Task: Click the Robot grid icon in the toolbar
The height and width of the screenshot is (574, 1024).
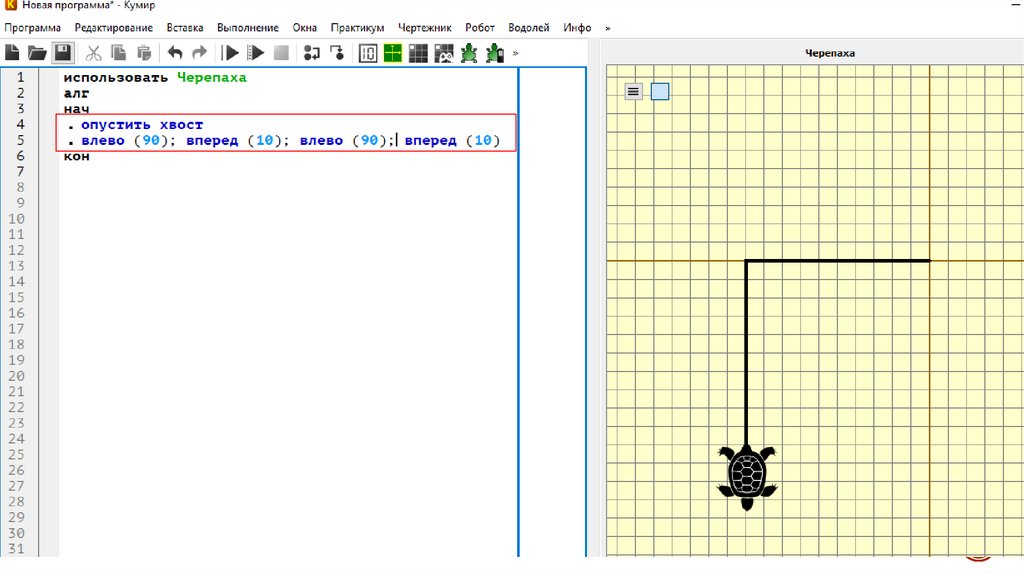Action: tap(418, 53)
